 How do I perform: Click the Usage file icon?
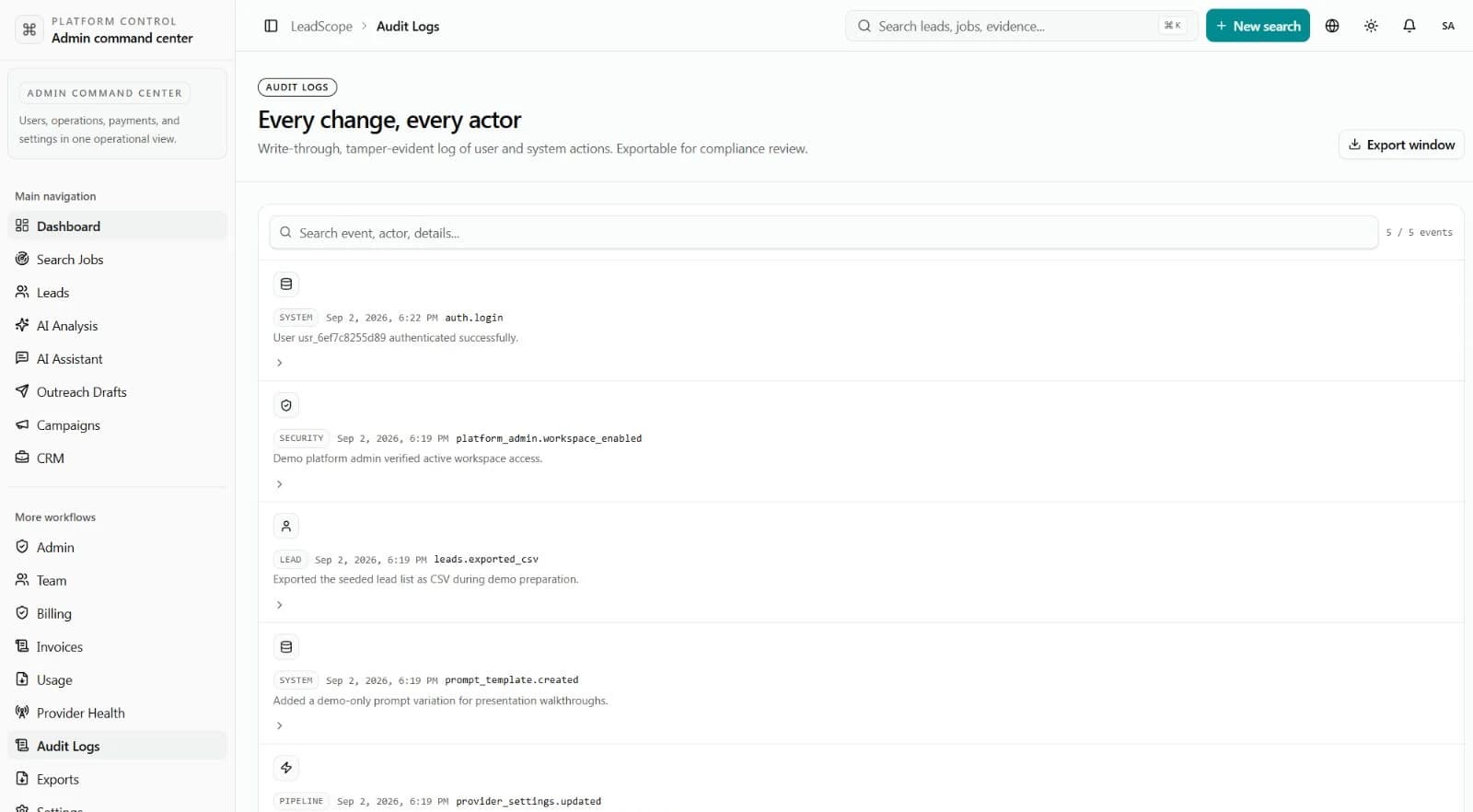pyautogui.click(x=22, y=679)
